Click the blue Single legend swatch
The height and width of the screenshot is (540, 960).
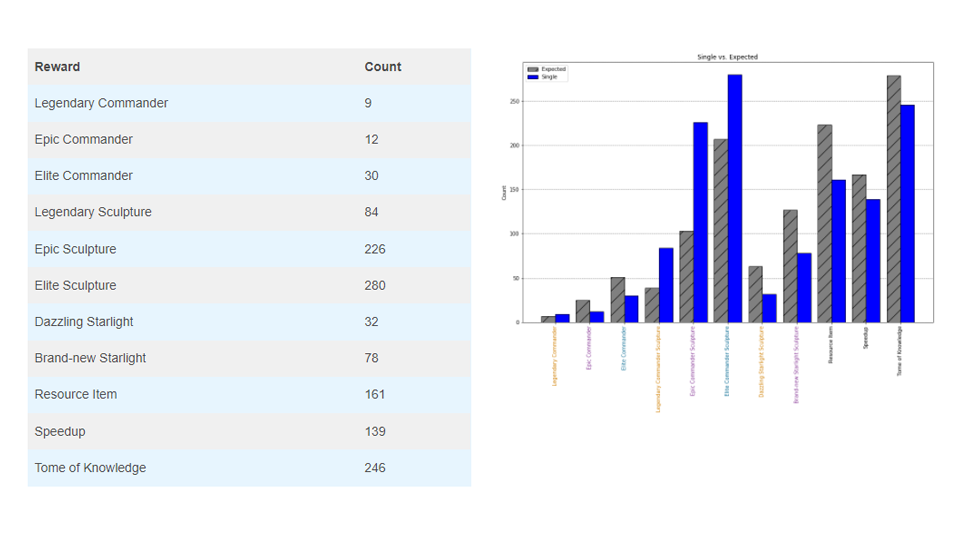click(x=533, y=77)
